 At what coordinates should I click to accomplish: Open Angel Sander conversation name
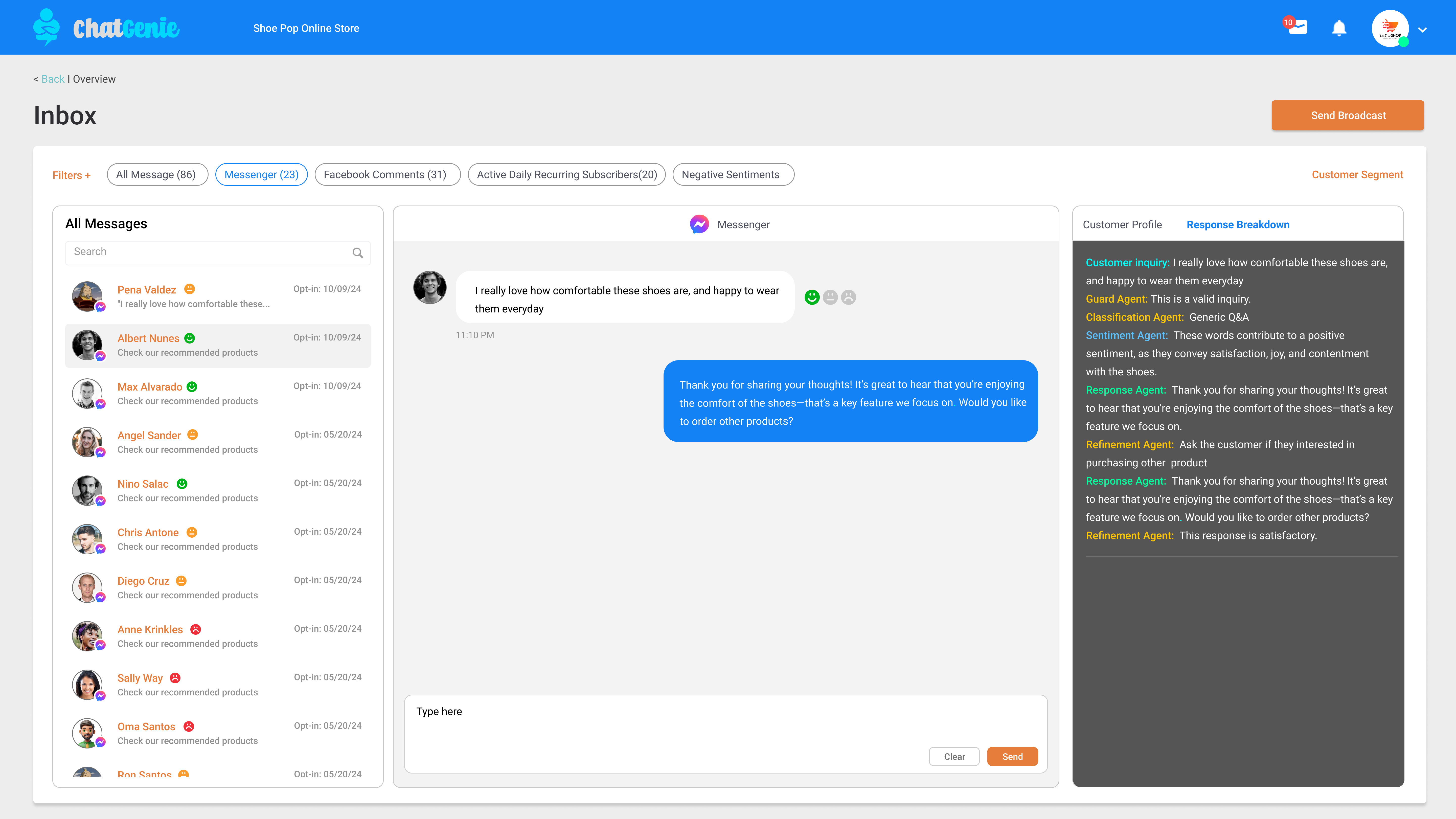149,436
